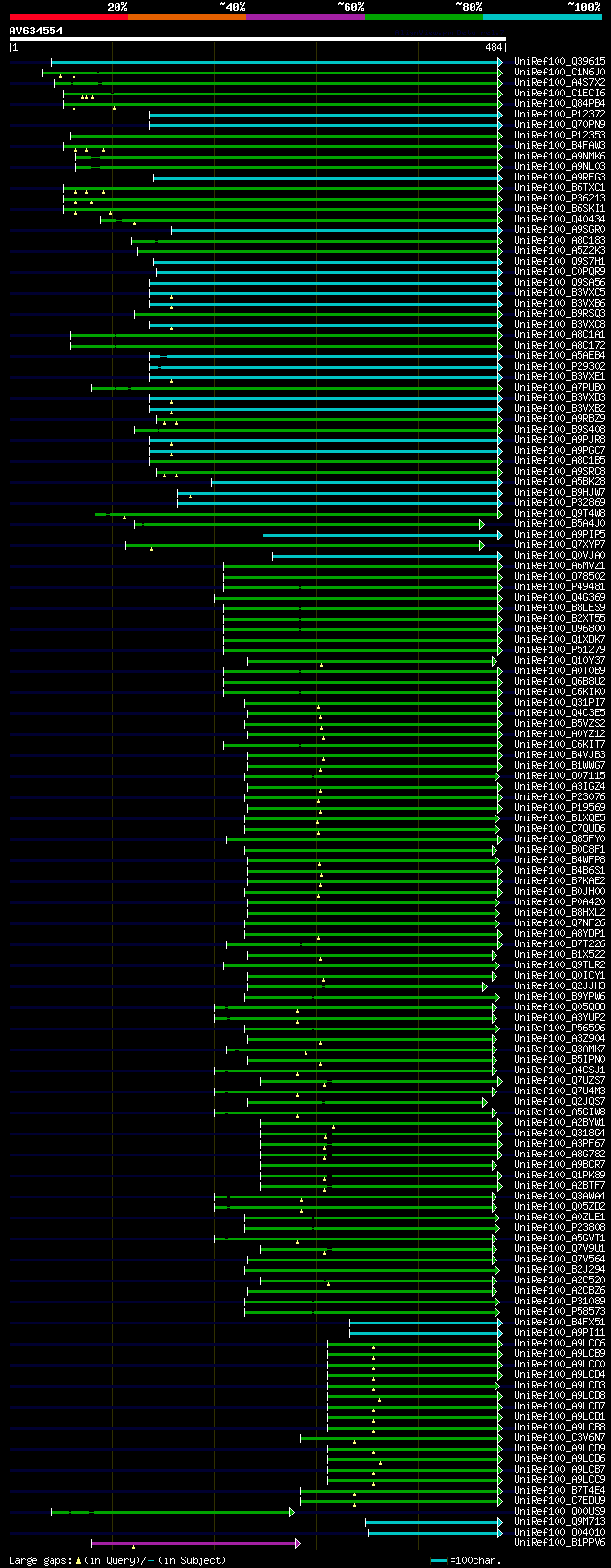Screen dimensions: 611x1568
Task: Open the UniRef100_Q2JQS7 hit
Action: pos(559,1101)
